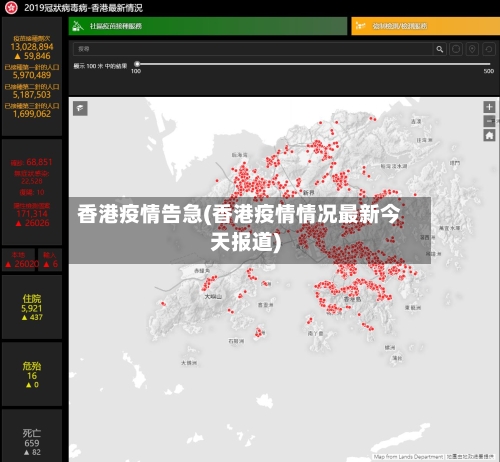Click into the location search input field
This screenshot has height=462, width=500.
click(x=253, y=49)
